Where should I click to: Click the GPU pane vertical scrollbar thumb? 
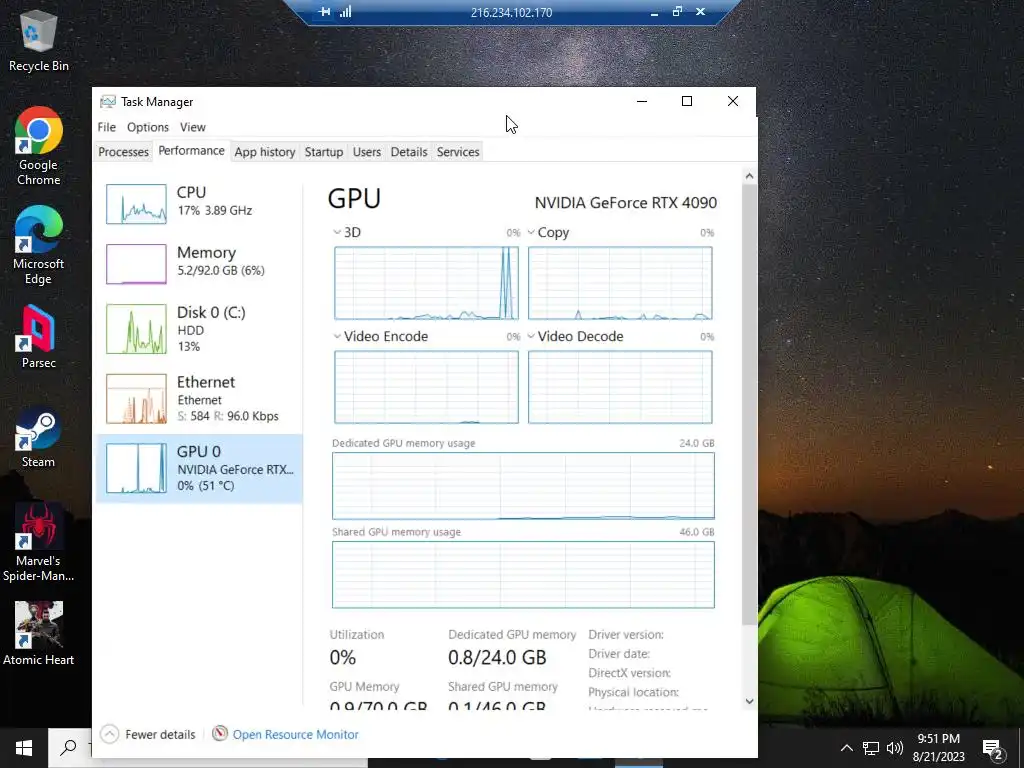coord(749,404)
